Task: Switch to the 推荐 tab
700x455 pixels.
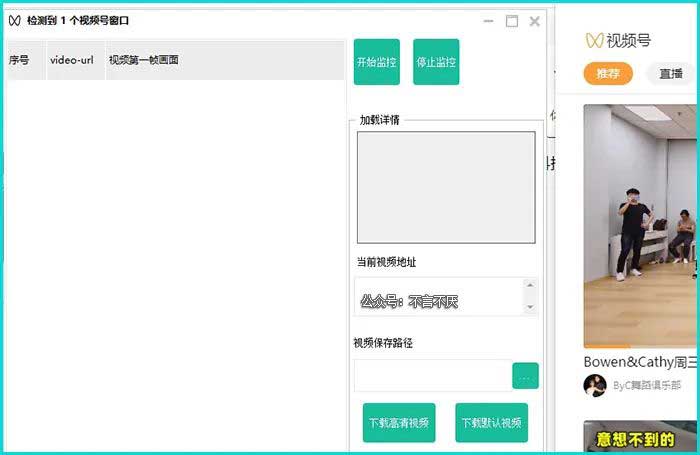Action: (x=608, y=74)
